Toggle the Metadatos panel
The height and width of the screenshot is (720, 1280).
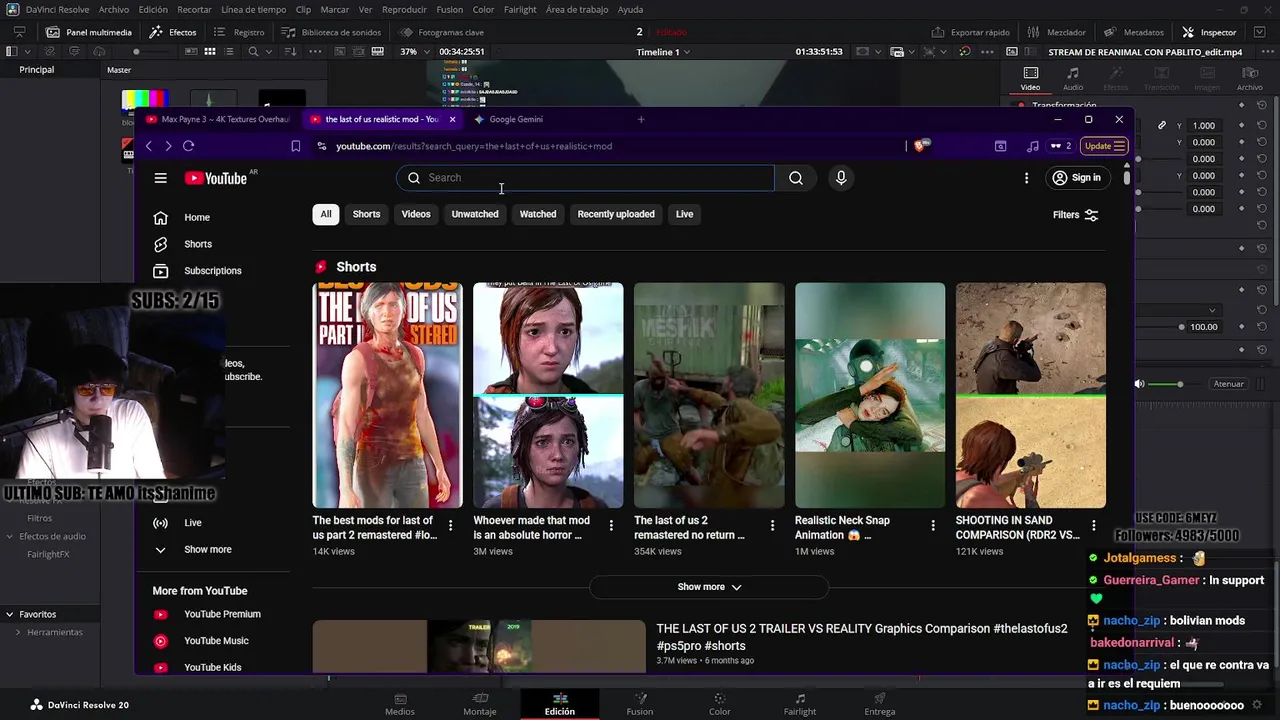click(1134, 32)
